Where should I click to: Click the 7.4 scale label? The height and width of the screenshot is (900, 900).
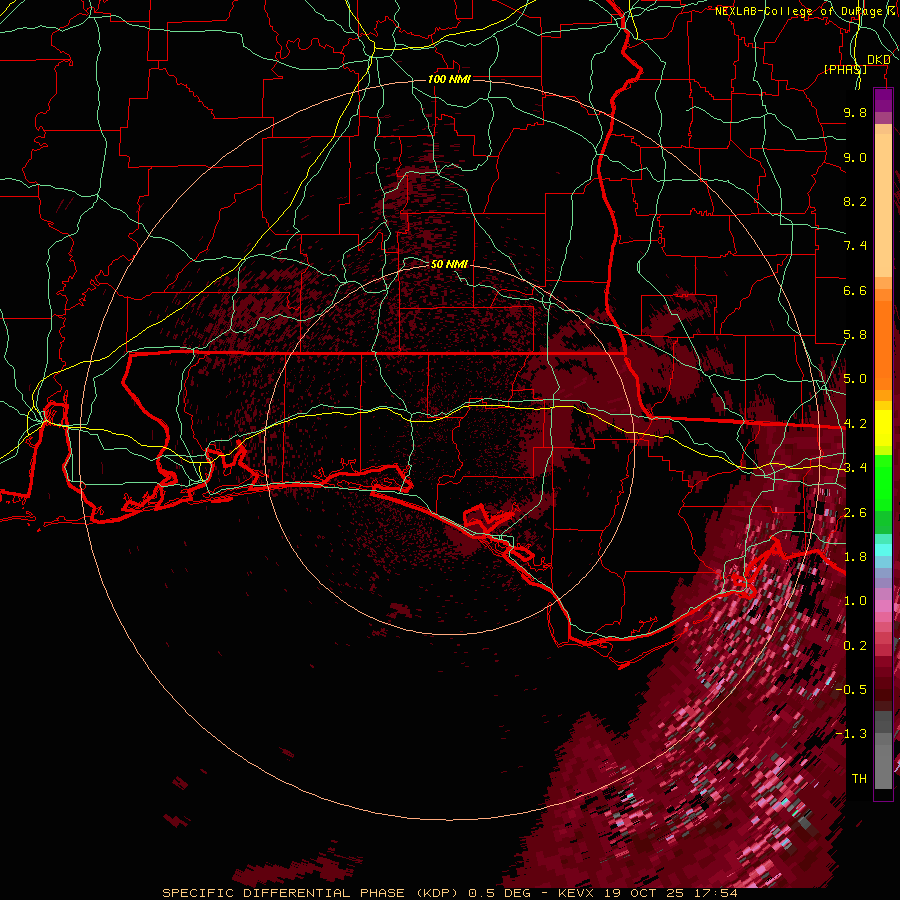855,246
